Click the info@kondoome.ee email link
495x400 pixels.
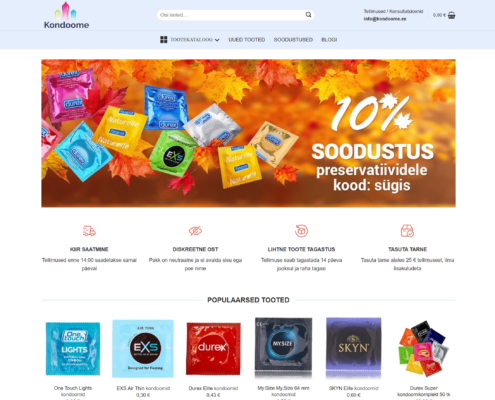(x=385, y=19)
